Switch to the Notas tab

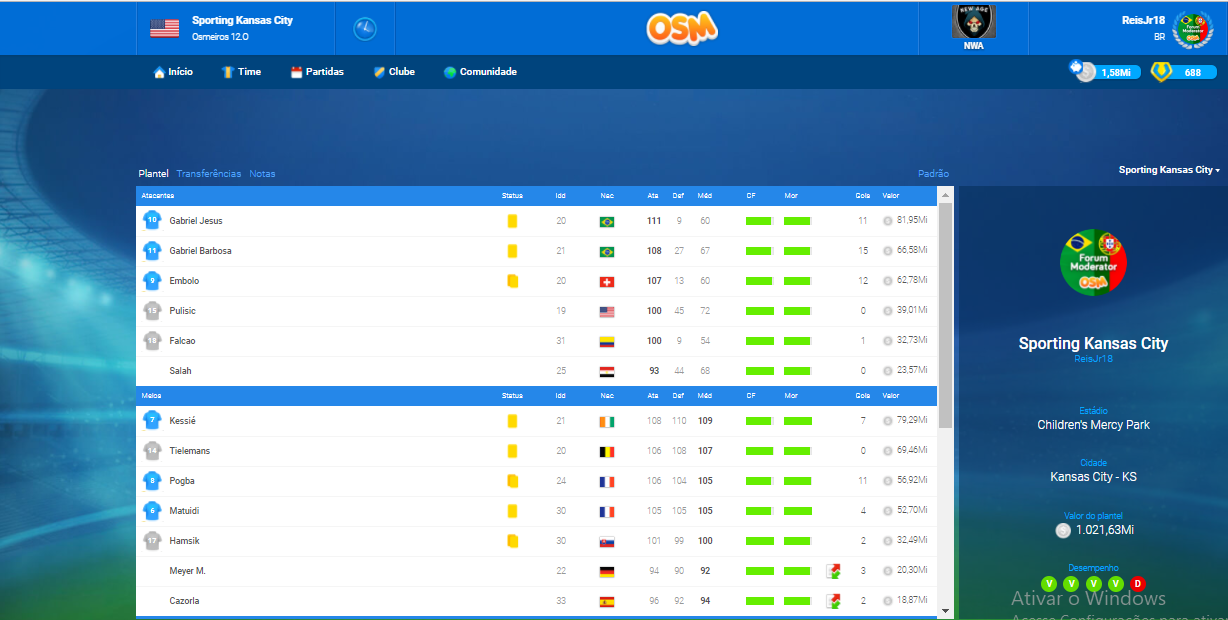262,174
